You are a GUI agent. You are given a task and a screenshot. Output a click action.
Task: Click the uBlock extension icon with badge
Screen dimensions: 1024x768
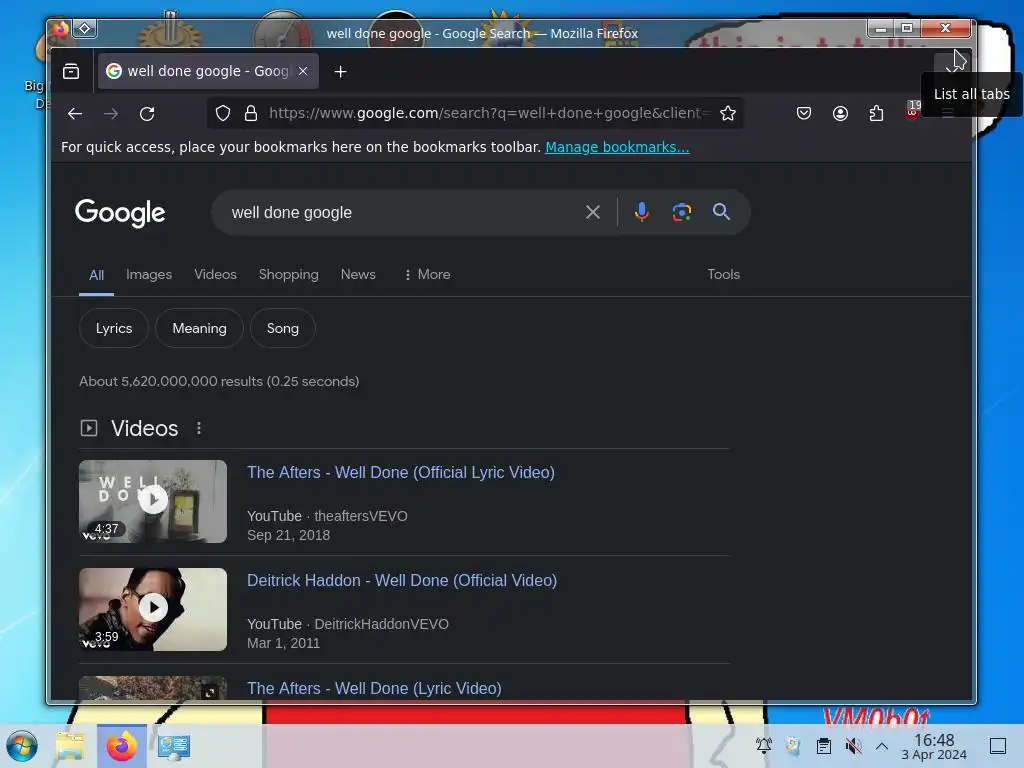click(912, 111)
